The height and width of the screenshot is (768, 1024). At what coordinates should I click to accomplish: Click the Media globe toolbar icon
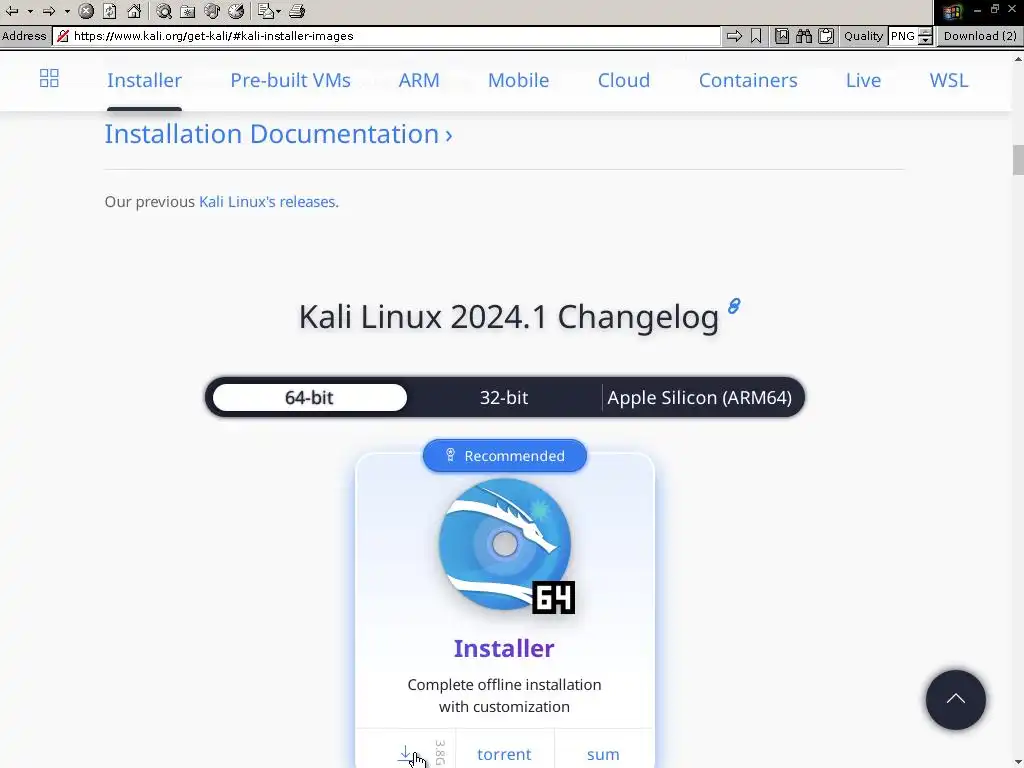(212, 11)
